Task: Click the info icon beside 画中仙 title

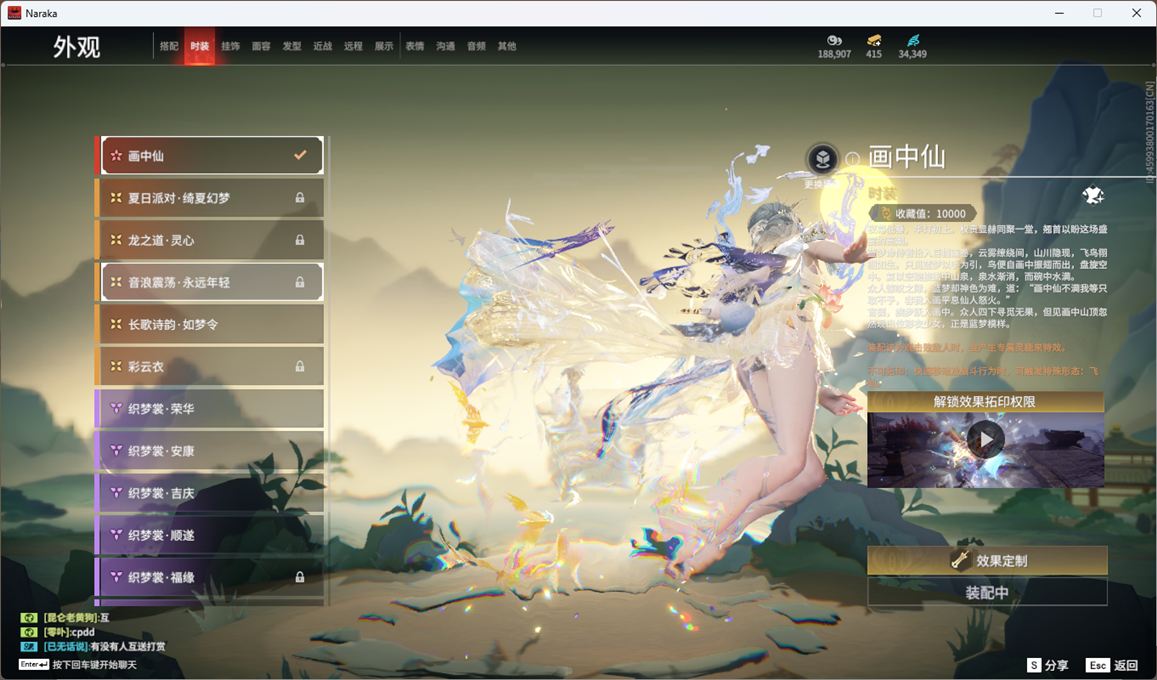Action: coord(852,159)
